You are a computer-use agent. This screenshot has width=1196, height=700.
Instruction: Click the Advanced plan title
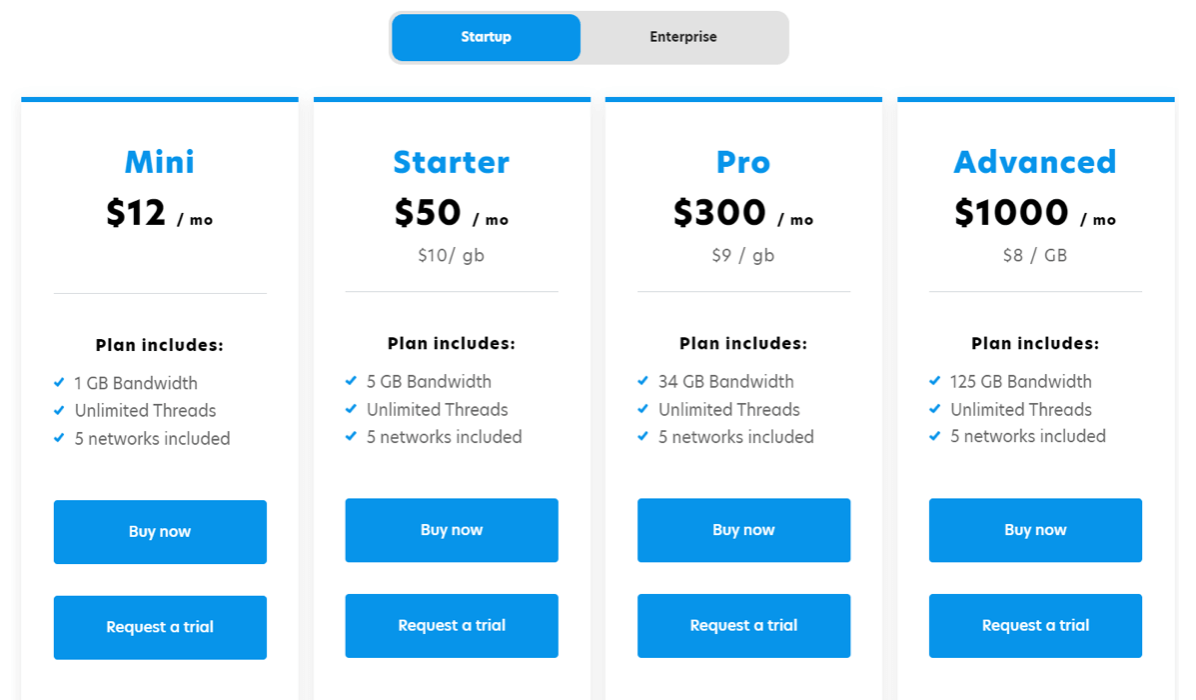tap(1035, 162)
